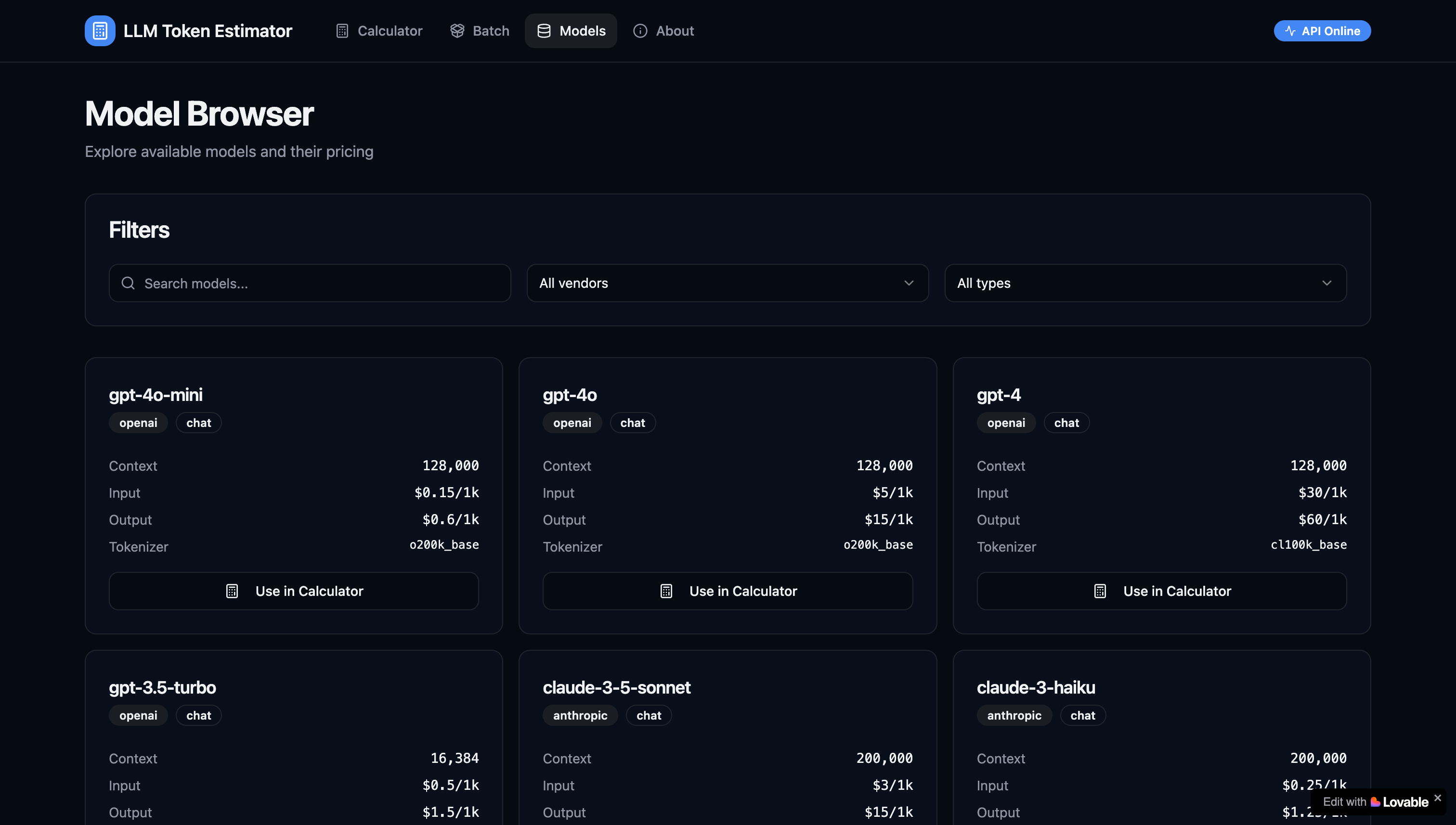Click the LLM Token Estimator logo icon
1456x825 pixels.
pyautogui.click(x=100, y=31)
